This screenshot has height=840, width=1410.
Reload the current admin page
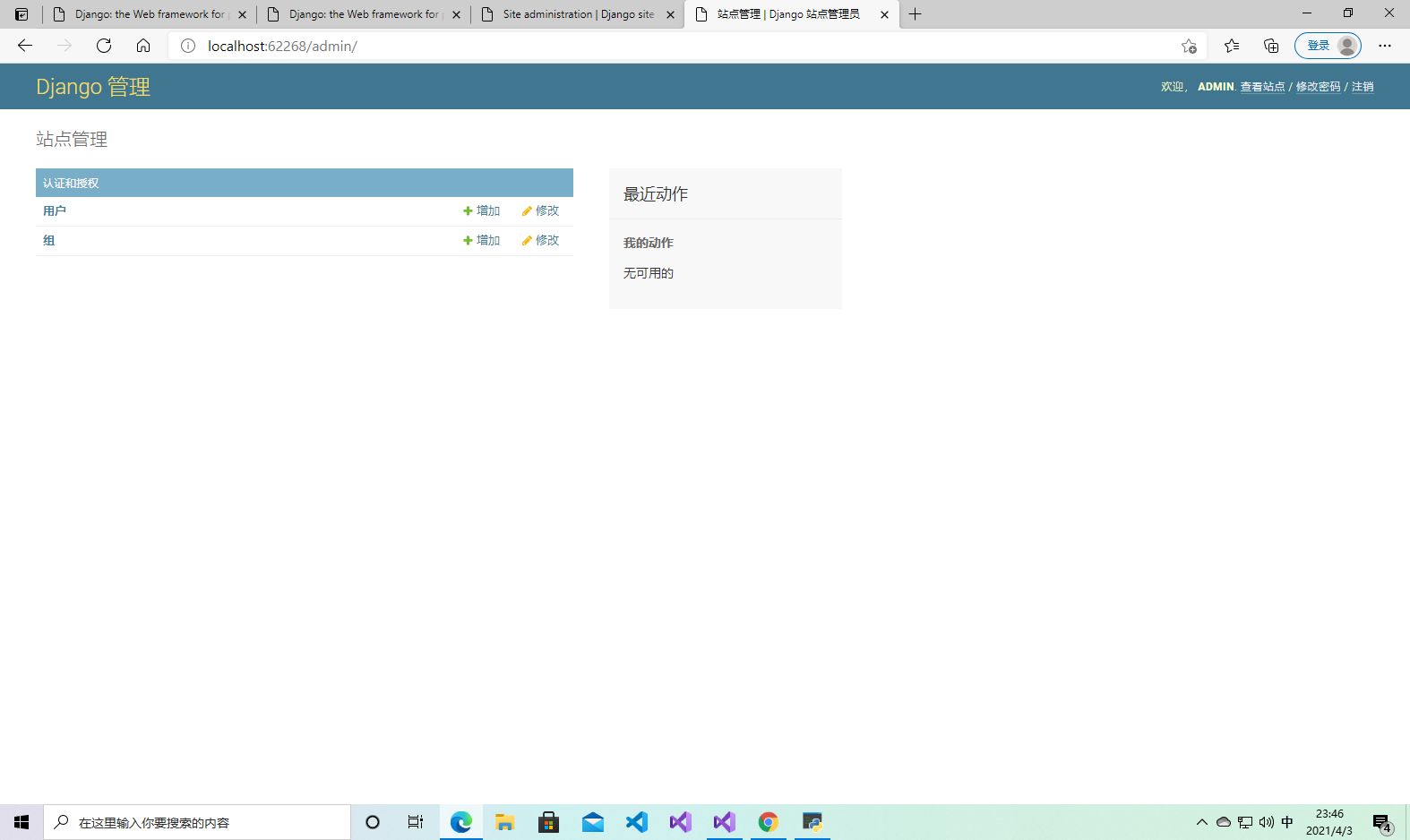[104, 46]
